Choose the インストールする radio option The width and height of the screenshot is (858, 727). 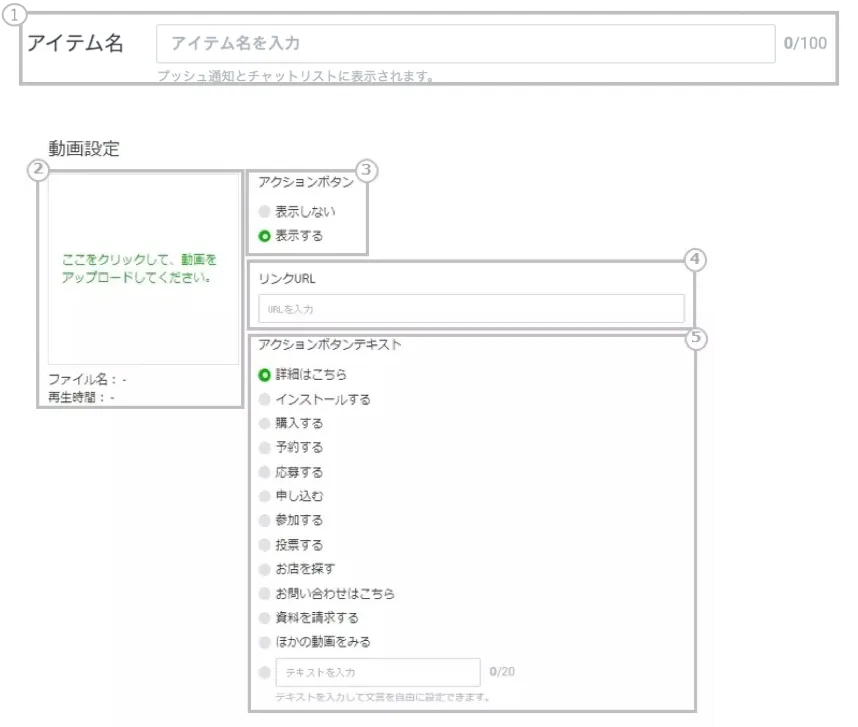[265, 399]
